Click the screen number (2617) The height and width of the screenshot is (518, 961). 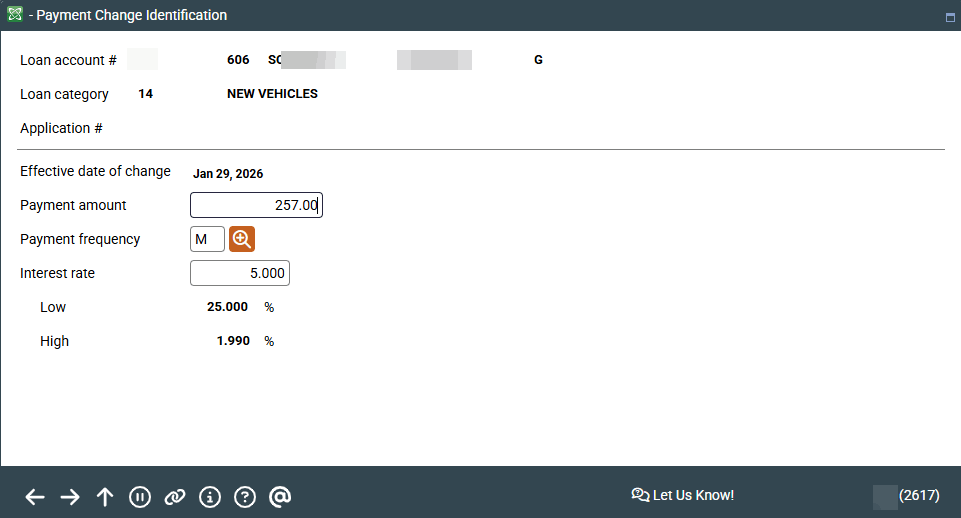[x=919, y=495]
